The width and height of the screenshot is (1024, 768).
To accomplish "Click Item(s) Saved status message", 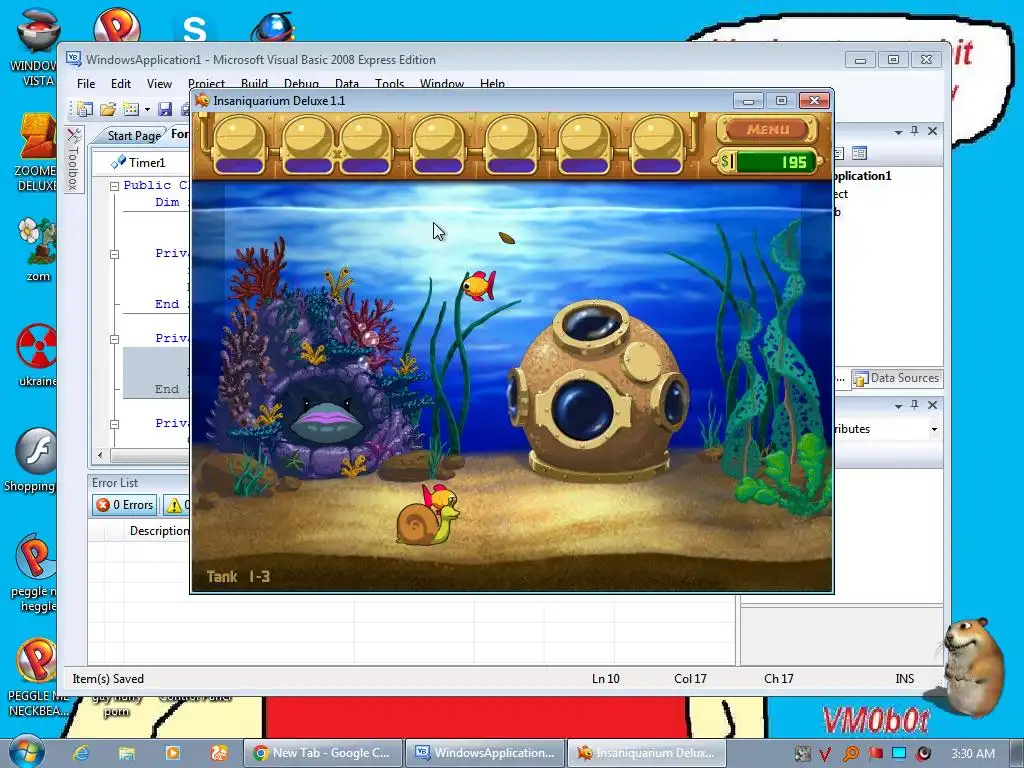I will (x=108, y=679).
